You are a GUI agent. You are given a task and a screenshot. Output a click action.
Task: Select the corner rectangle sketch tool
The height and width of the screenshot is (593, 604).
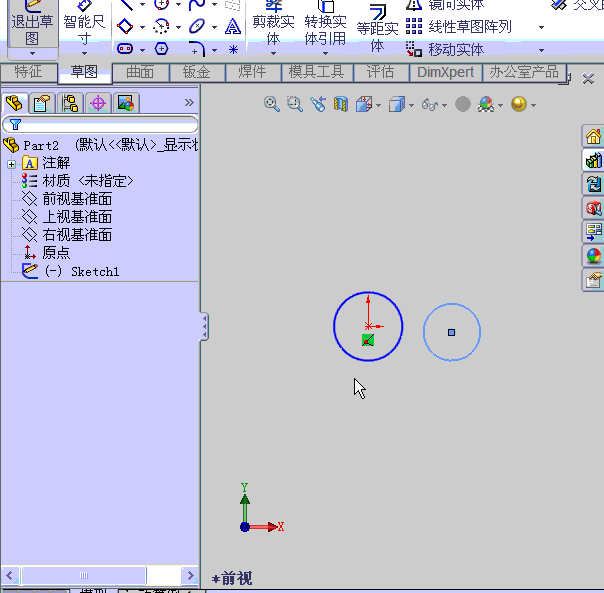[x=125, y=27]
